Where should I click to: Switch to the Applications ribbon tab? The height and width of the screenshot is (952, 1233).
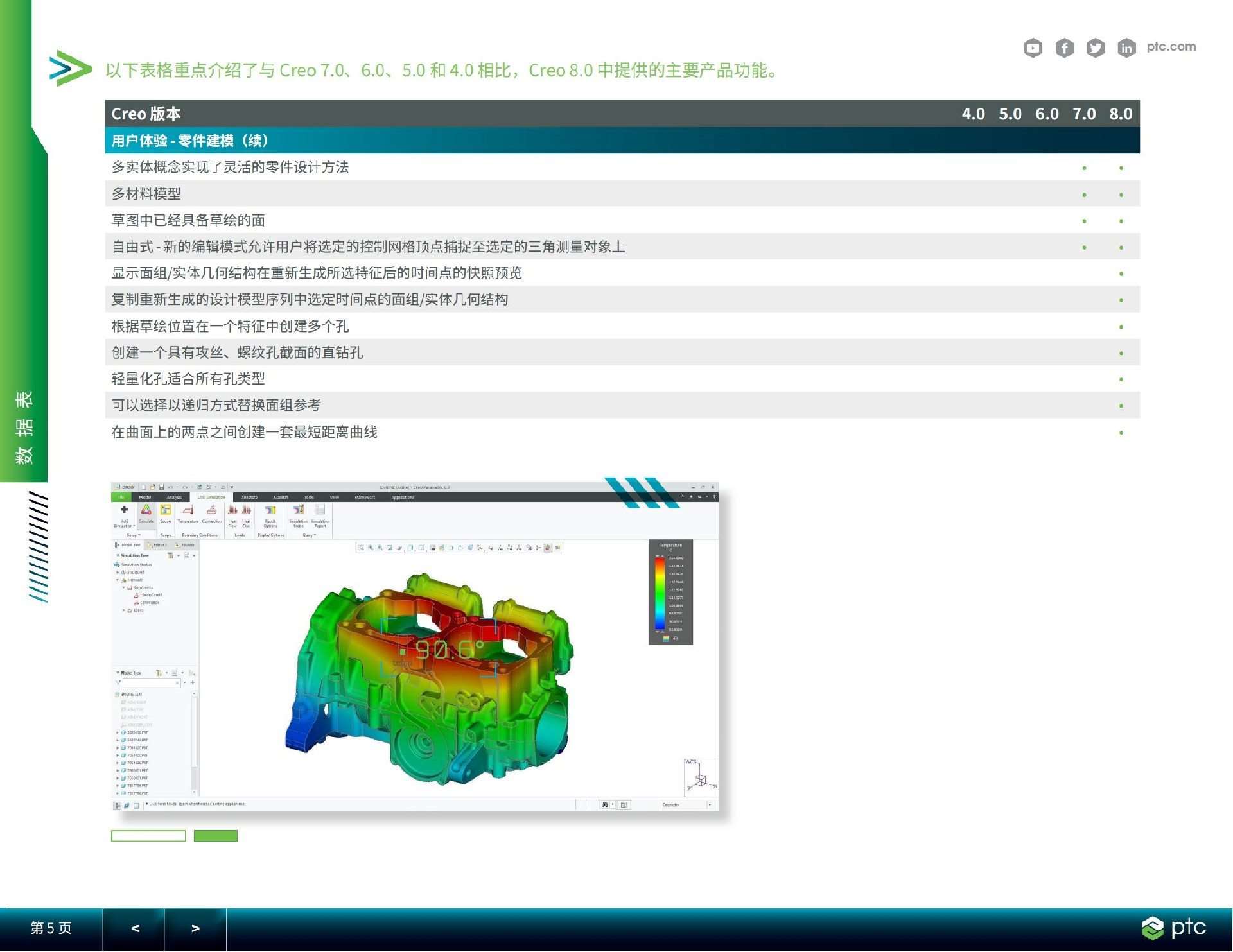click(x=403, y=498)
